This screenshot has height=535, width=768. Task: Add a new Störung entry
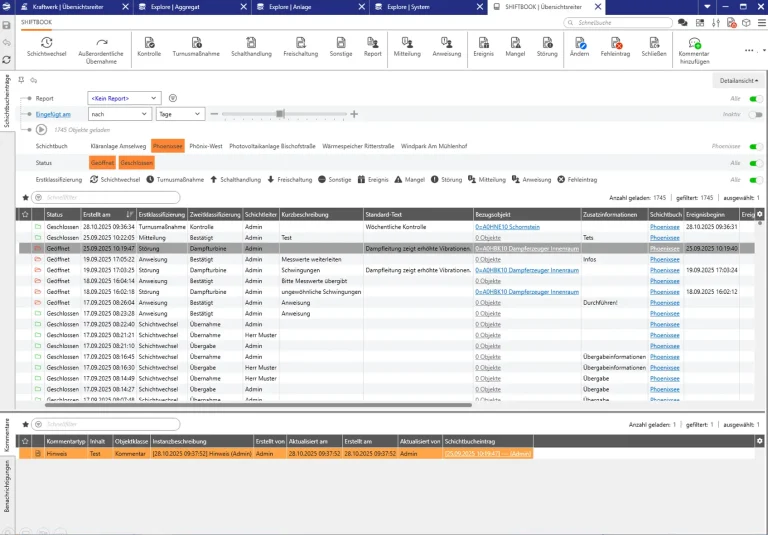547,43
